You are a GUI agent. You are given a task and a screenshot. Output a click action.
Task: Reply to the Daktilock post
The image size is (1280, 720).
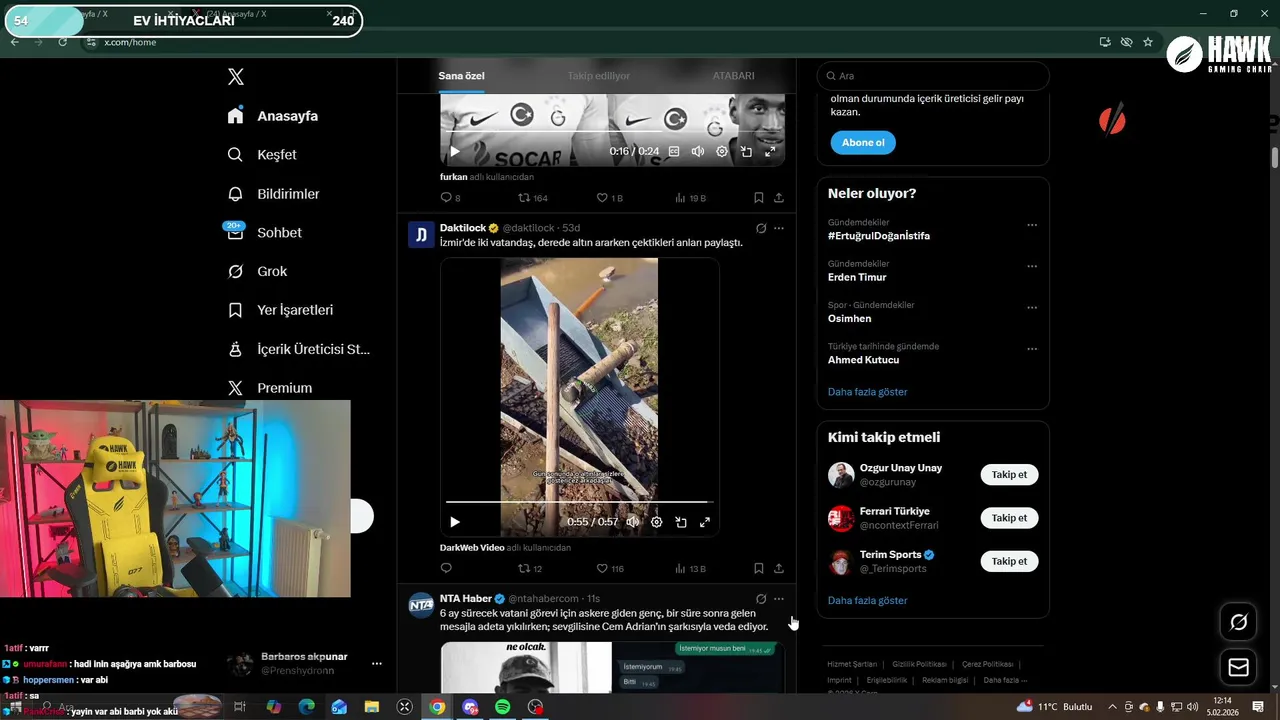coord(446,568)
